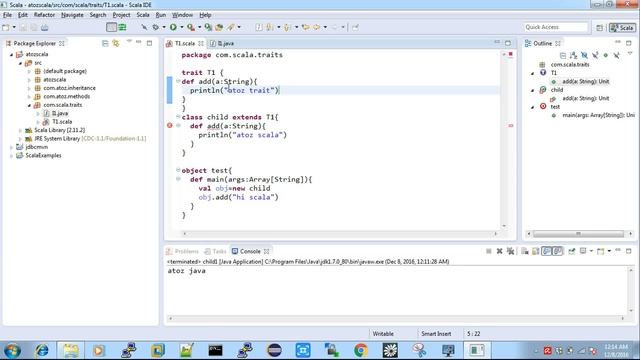640x360 pixels.
Task: Click the green Run button in toolbar
Action: [x=173, y=27]
